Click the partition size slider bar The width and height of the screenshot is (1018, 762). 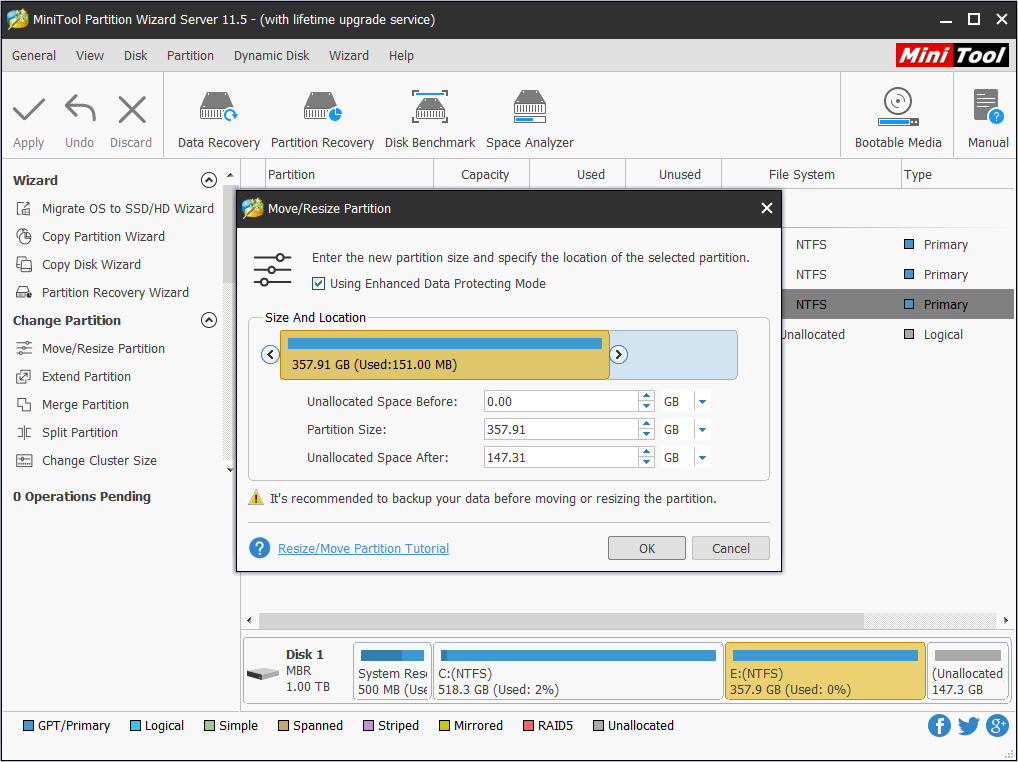[x=445, y=354]
